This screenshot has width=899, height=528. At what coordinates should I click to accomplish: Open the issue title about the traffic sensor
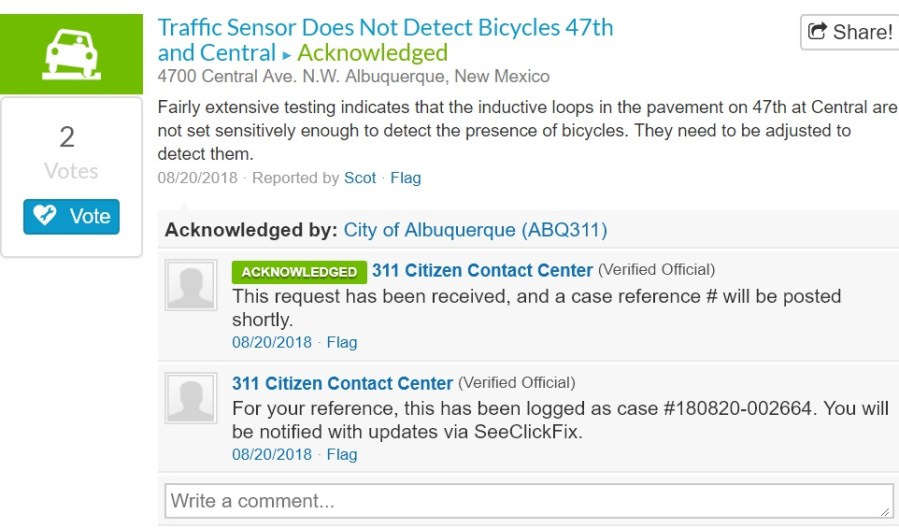(385, 28)
